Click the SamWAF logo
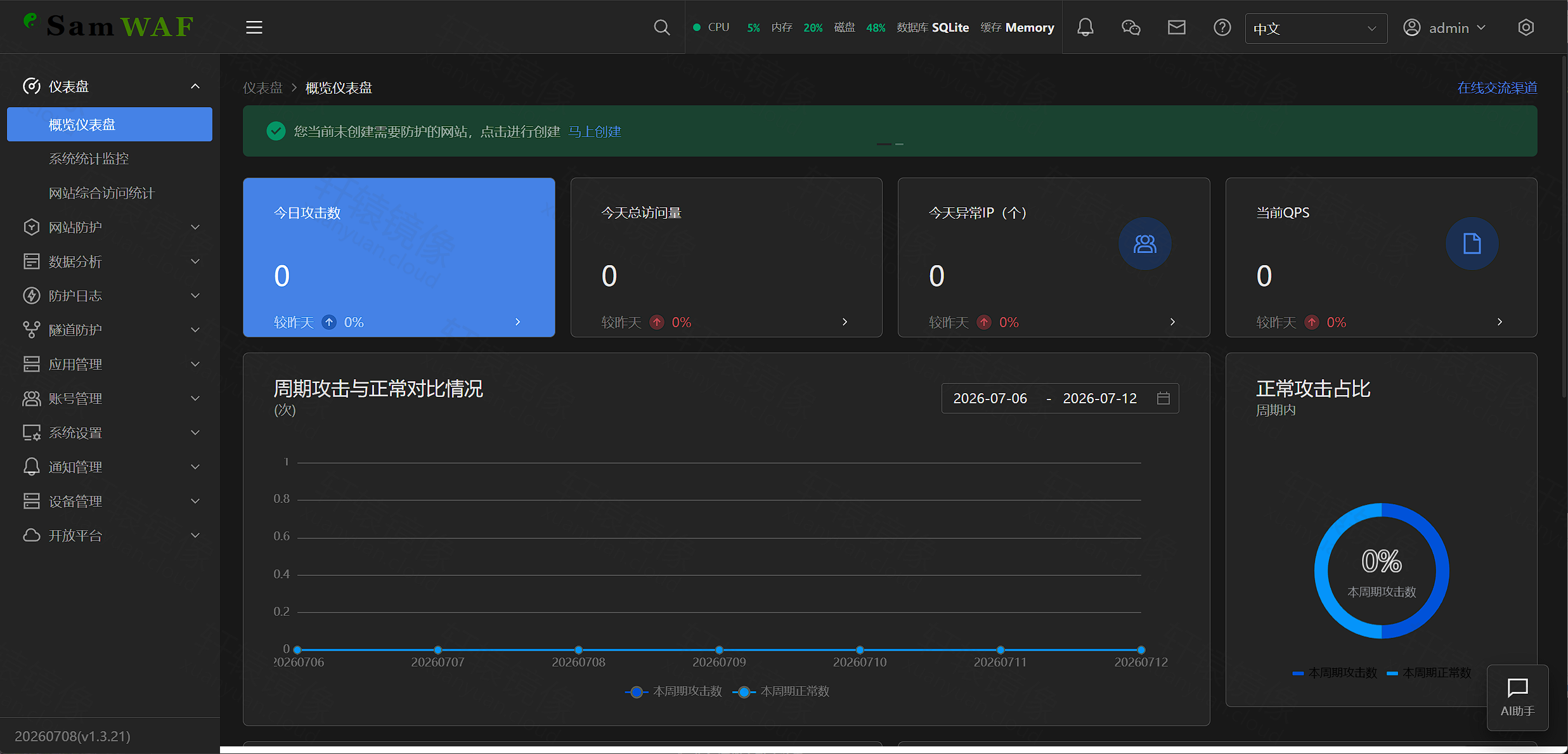The width and height of the screenshot is (1568, 754). click(109, 26)
